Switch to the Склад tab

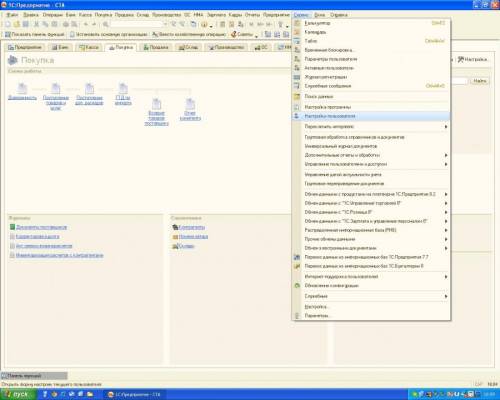(x=189, y=47)
